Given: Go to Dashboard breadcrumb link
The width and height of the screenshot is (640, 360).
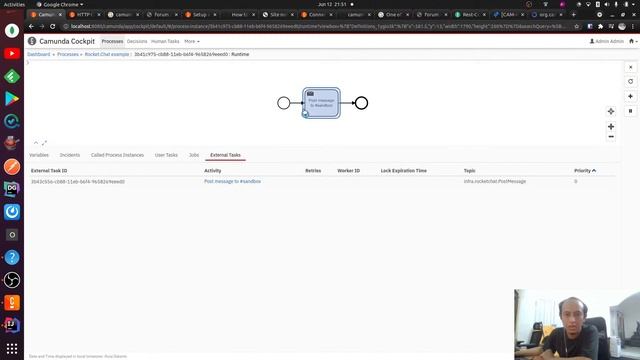Looking at the screenshot, I should (x=39, y=54).
